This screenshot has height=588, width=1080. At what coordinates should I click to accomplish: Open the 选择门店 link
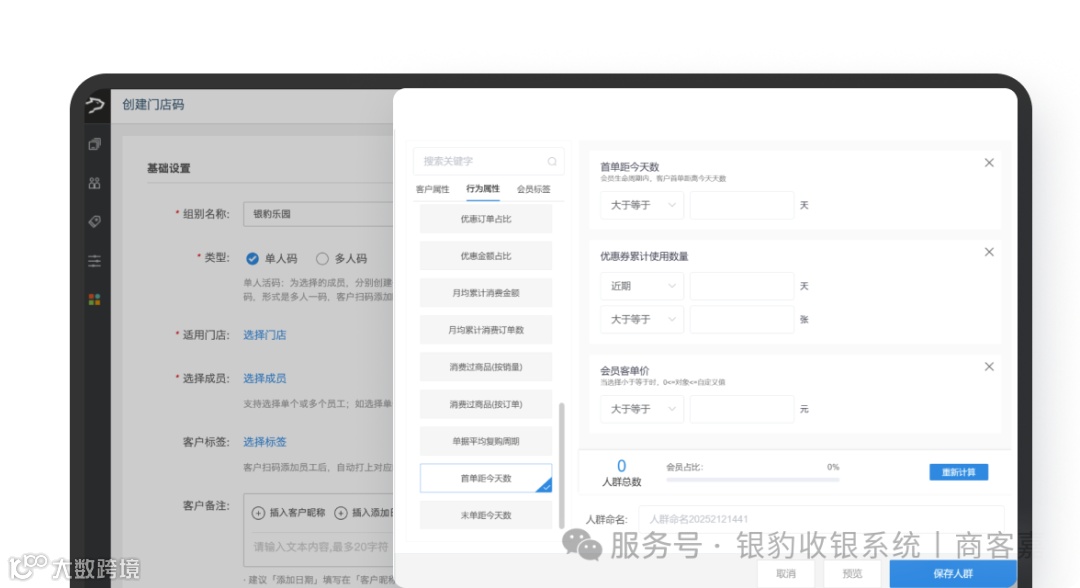click(x=264, y=335)
